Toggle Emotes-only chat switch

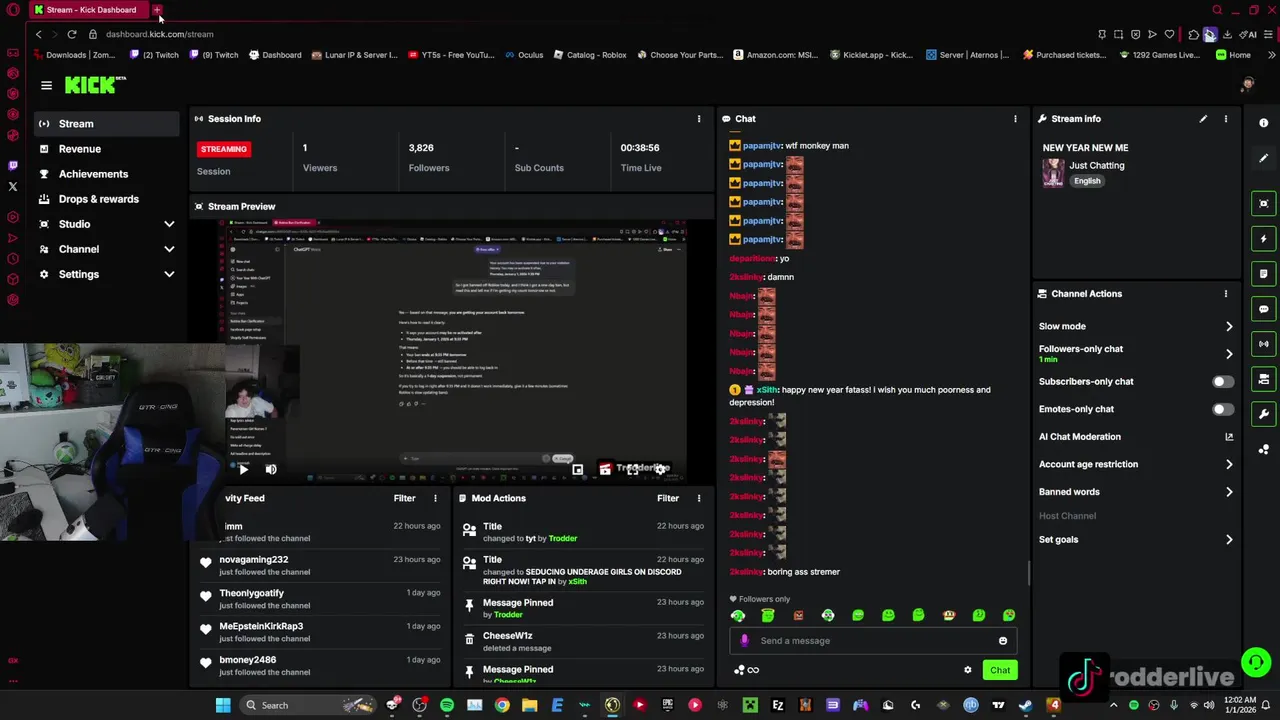tap(1222, 409)
